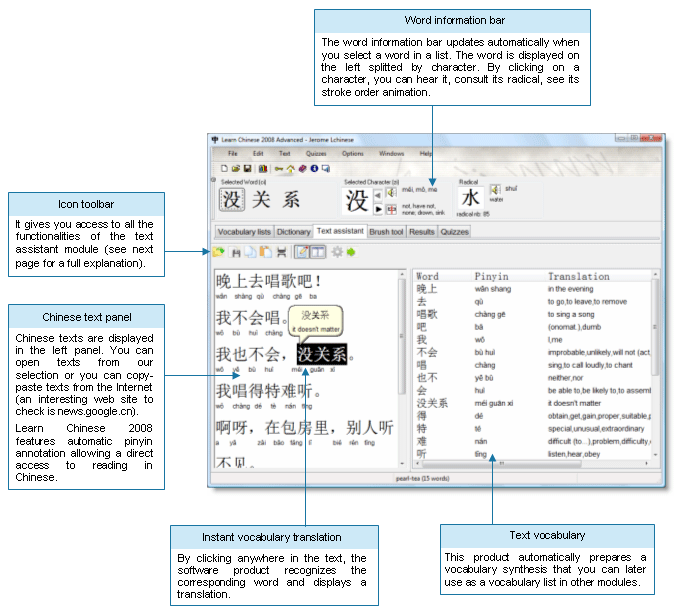Click the green arrow icon in Text assistant toolbar
The image size is (680, 613).
351,252
